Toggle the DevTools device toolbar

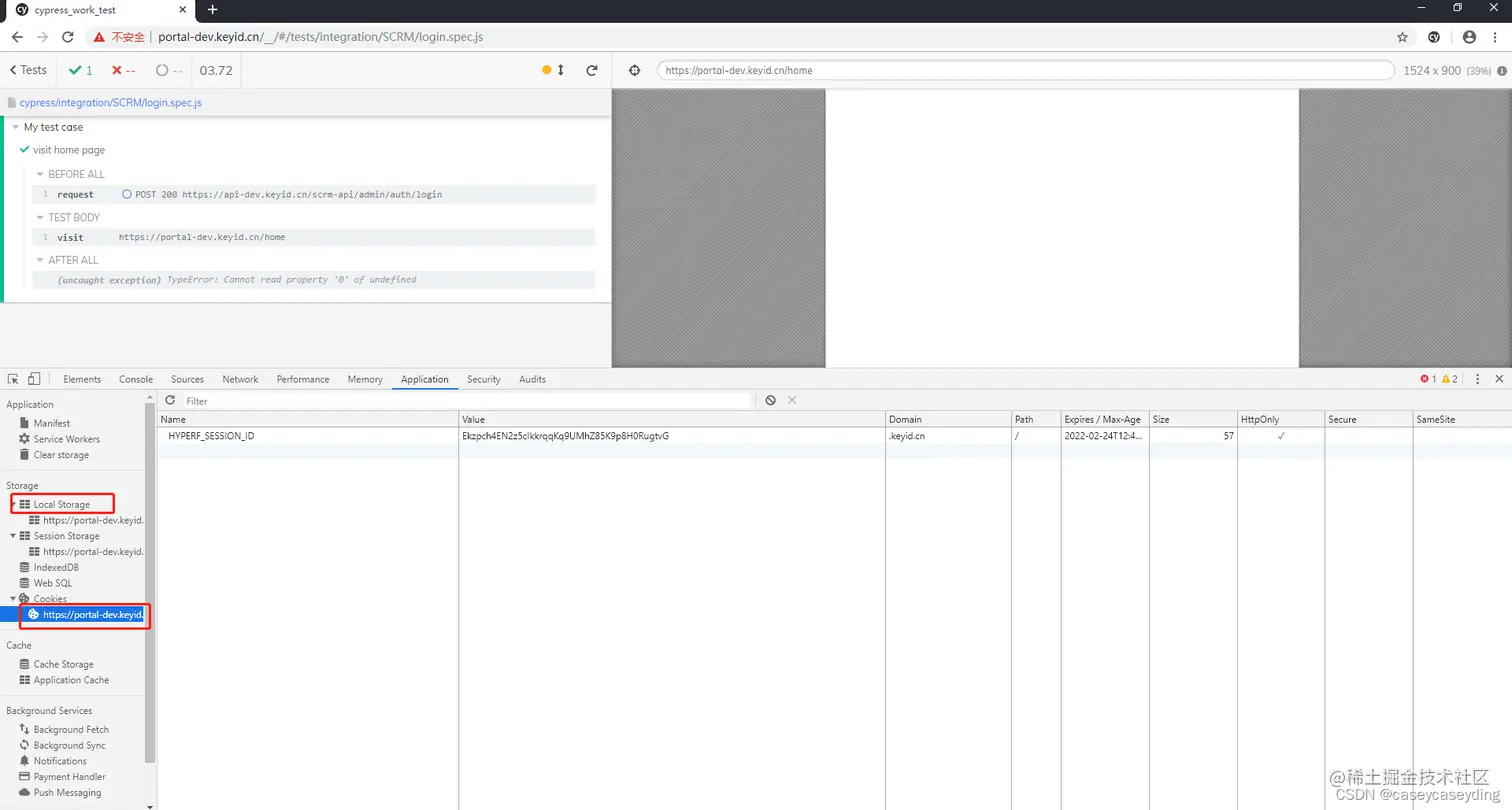pos(34,379)
